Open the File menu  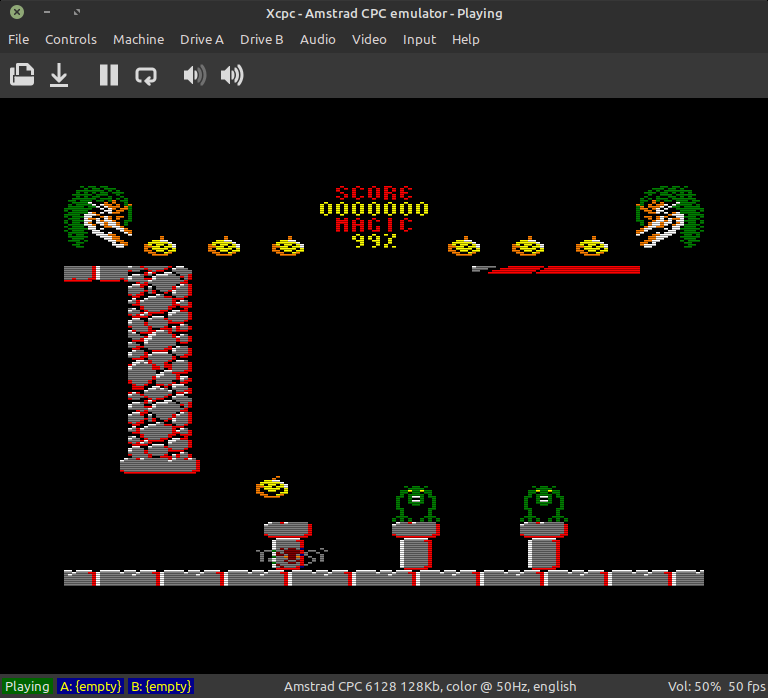pos(19,39)
